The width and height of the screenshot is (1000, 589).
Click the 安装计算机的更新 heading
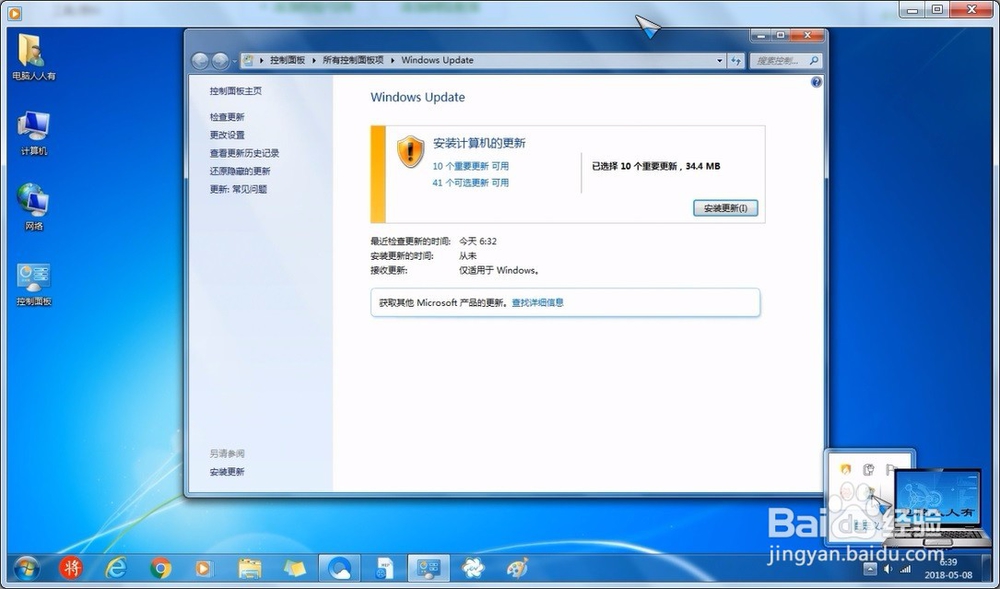pos(479,143)
